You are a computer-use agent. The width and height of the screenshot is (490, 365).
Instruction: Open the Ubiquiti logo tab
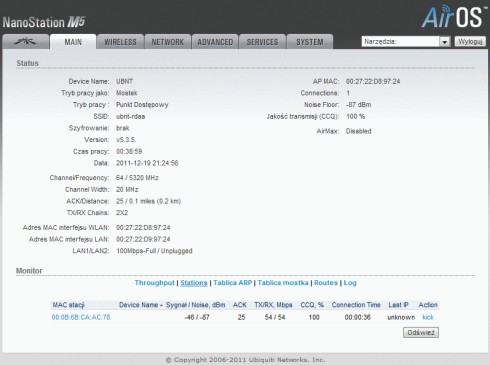point(26,42)
